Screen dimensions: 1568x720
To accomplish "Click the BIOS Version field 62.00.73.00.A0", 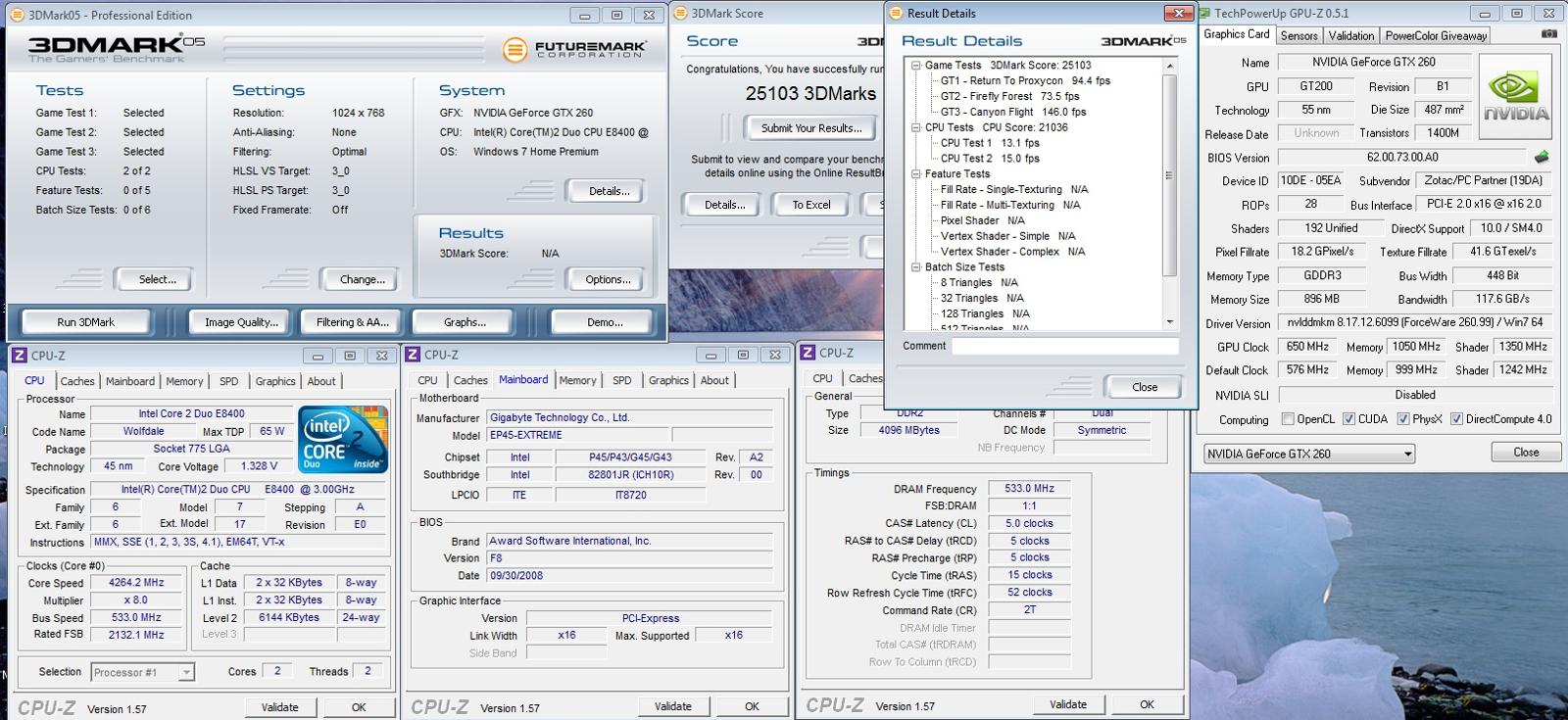I will pyautogui.click(x=1402, y=158).
